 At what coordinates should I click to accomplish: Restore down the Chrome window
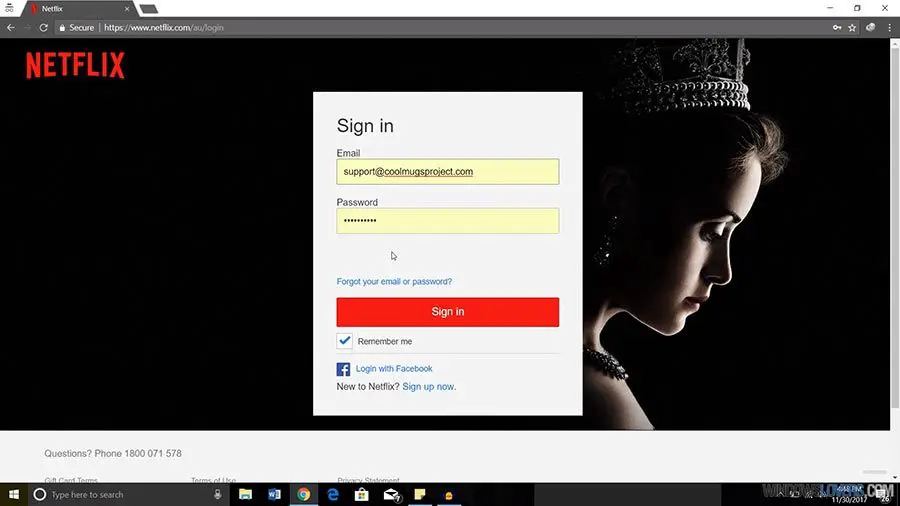pyautogui.click(x=857, y=8)
